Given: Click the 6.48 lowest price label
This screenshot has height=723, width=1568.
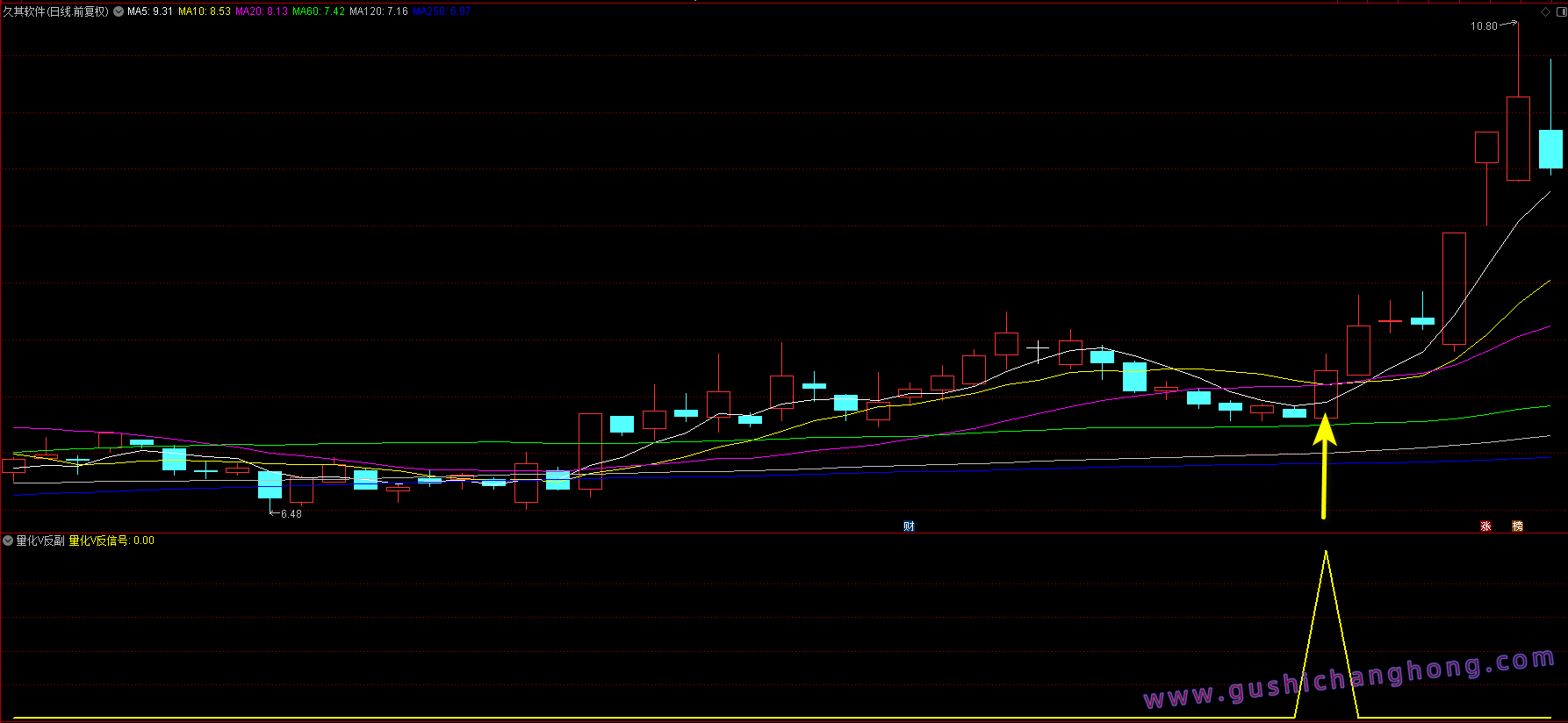Looking at the screenshot, I should [291, 514].
